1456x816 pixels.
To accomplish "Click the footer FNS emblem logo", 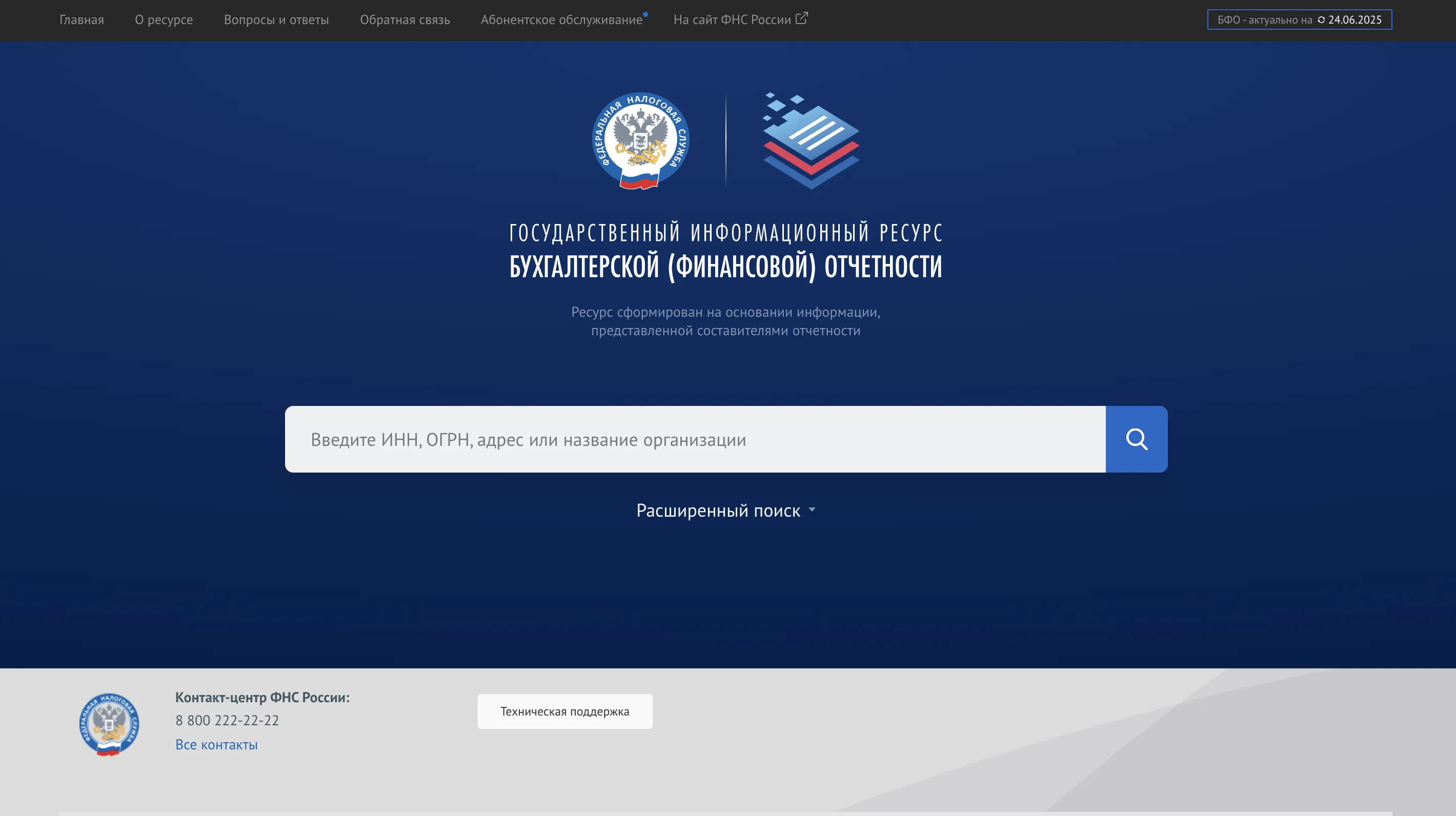I will 109,724.
